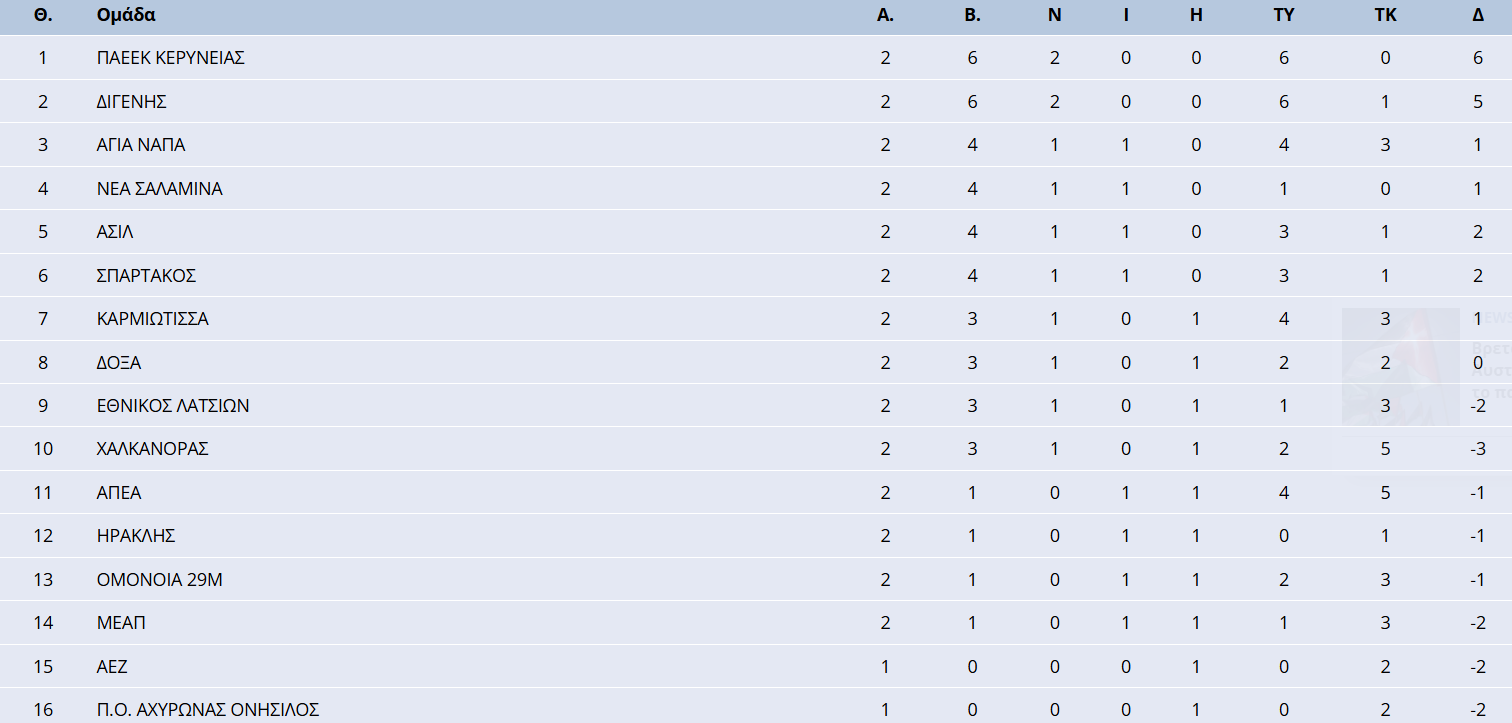This screenshot has height=723, width=1512.
Task: Open the ΑΕΖ team entry
Action: coord(112,667)
